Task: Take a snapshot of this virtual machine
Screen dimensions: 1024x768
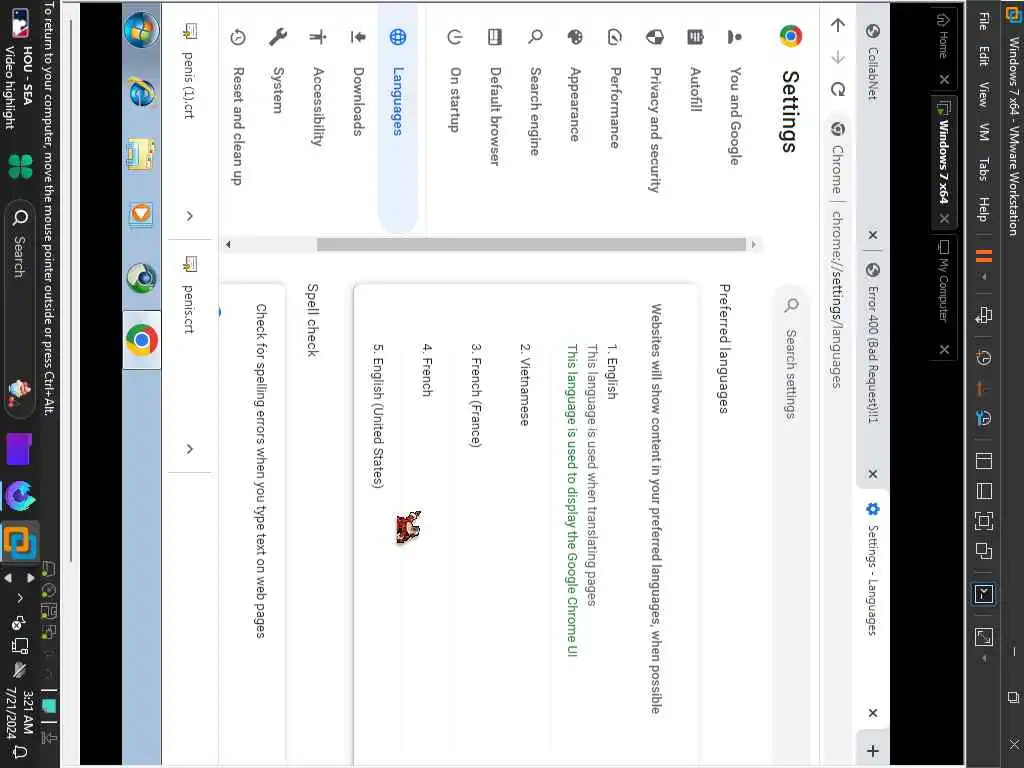Action: coord(984,357)
